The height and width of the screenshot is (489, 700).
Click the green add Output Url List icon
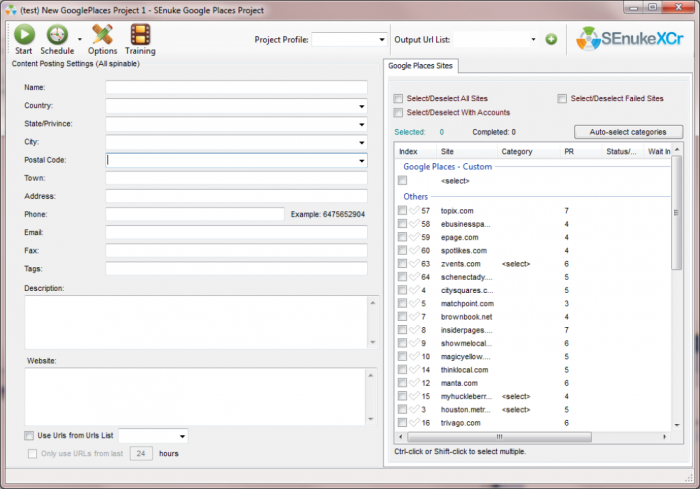click(551, 39)
